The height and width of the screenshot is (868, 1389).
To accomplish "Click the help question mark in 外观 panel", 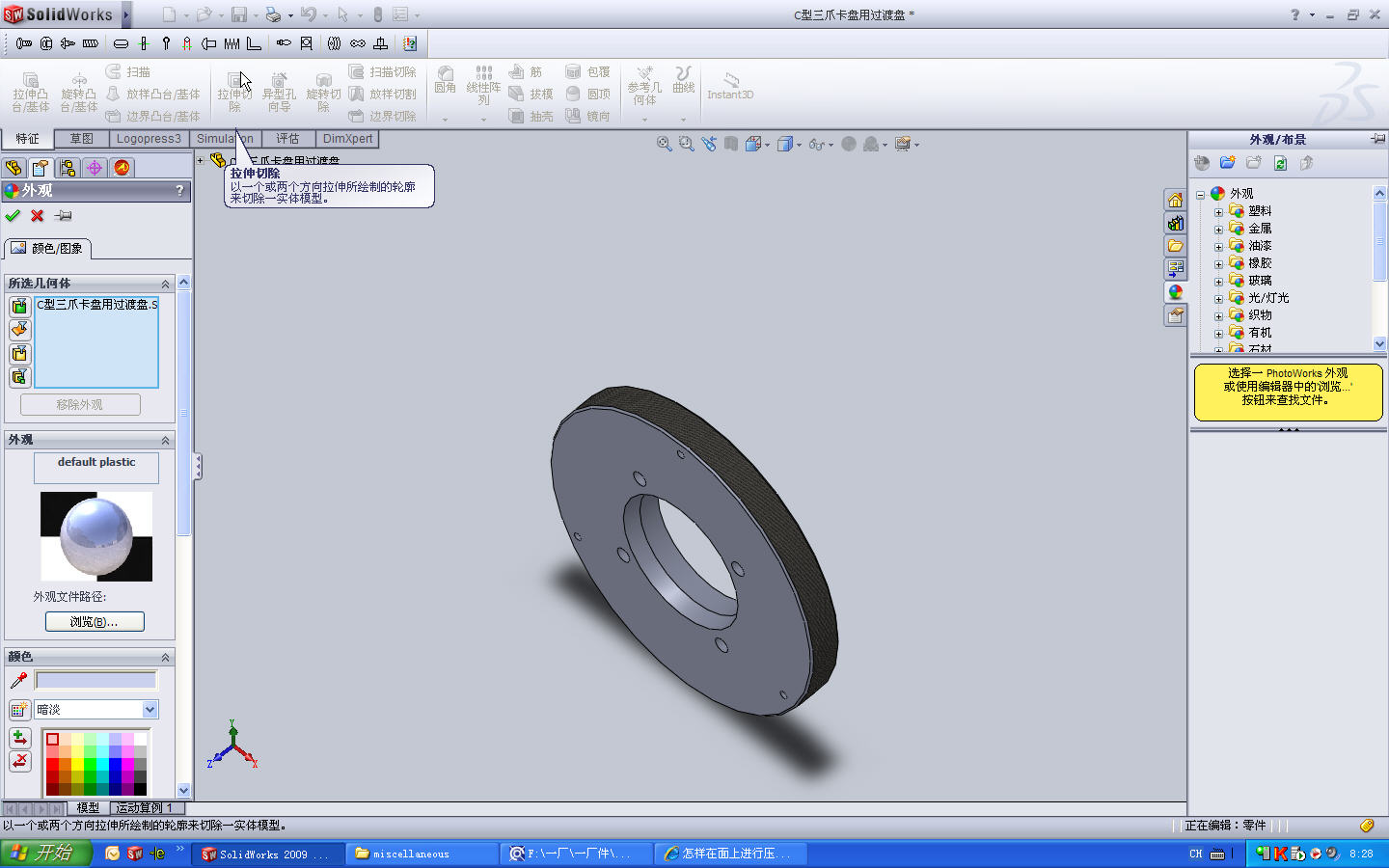I will click(179, 191).
